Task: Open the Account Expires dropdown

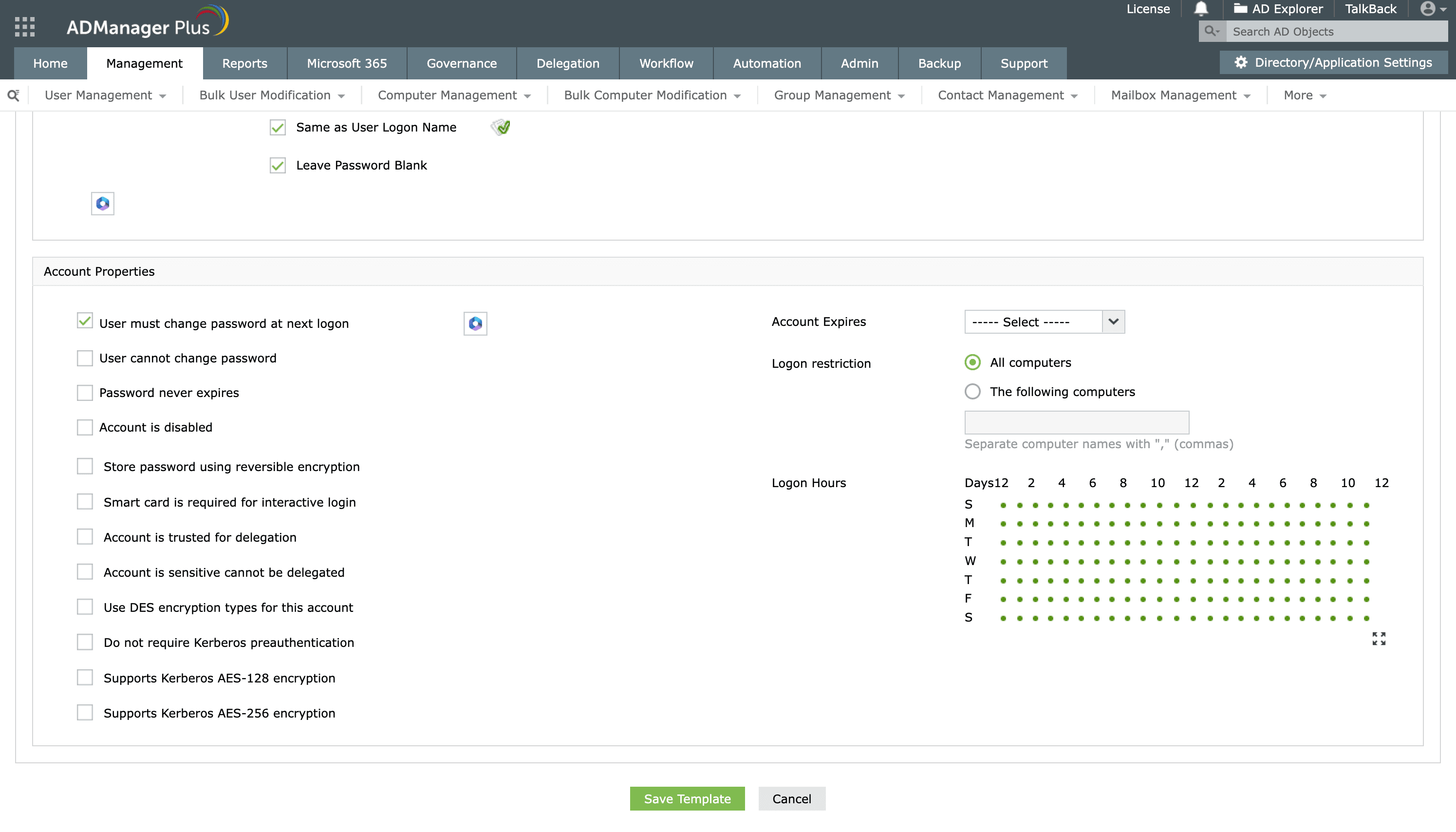Action: (1044, 321)
